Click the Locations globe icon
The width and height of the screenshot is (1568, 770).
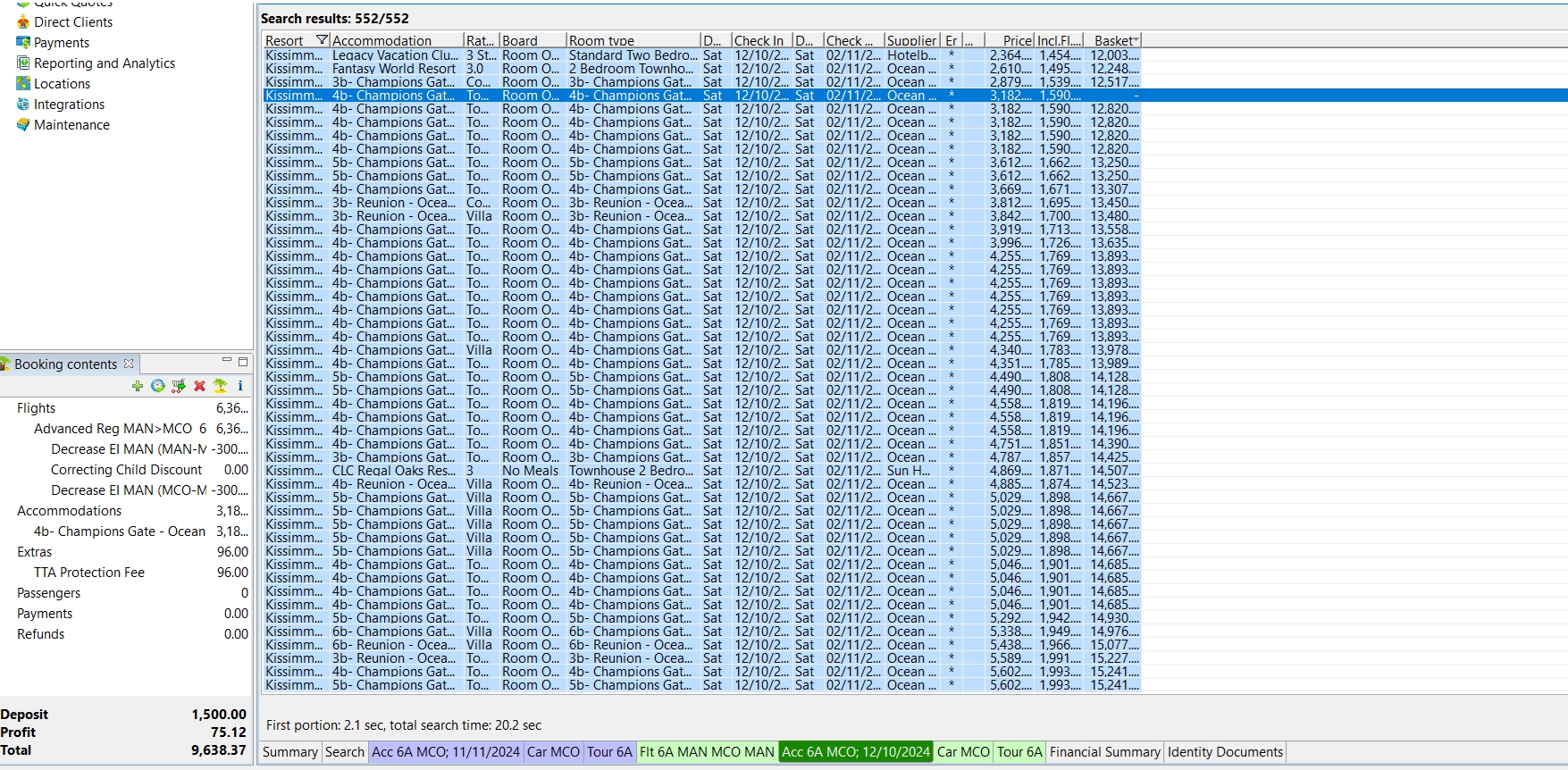pyautogui.click(x=23, y=84)
